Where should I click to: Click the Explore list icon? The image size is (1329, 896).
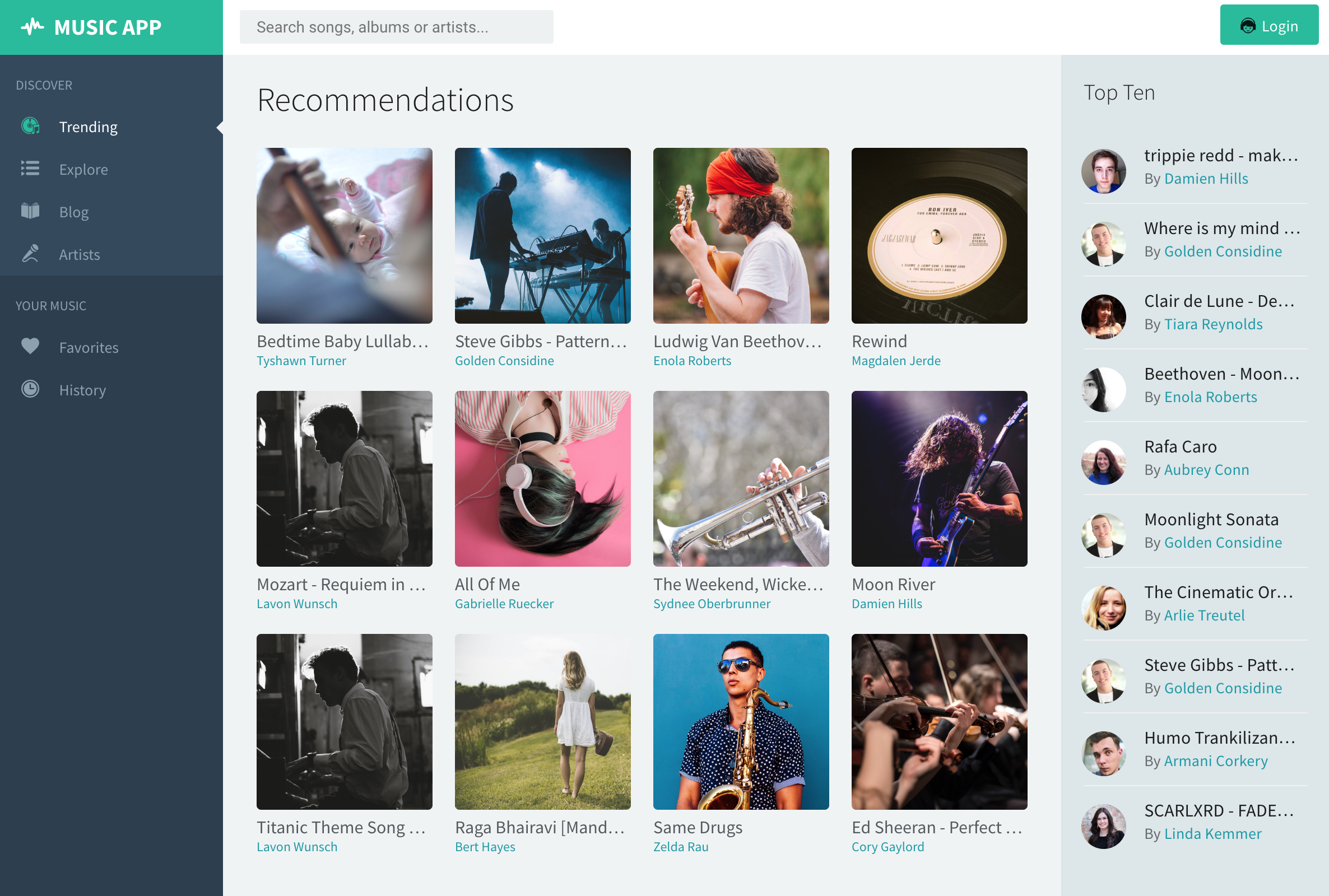30,169
